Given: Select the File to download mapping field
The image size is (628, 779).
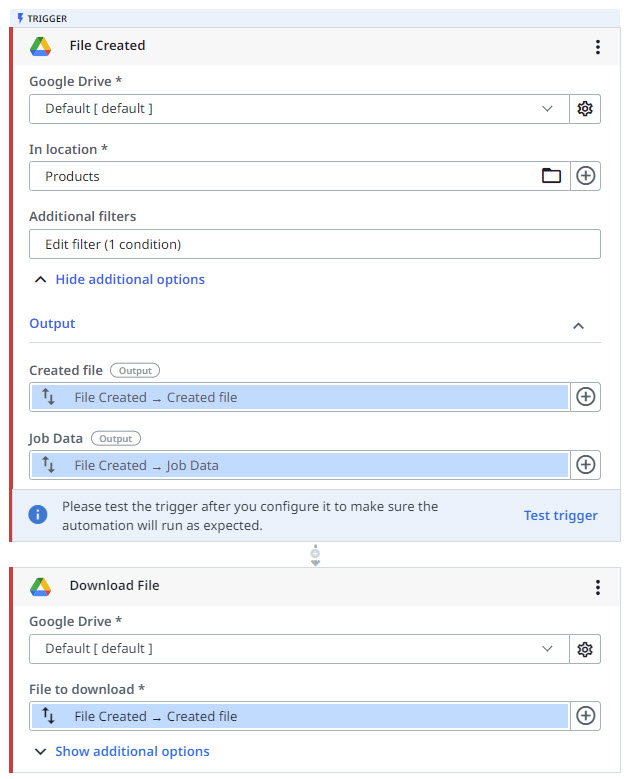Looking at the screenshot, I should [x=300, y=716].
